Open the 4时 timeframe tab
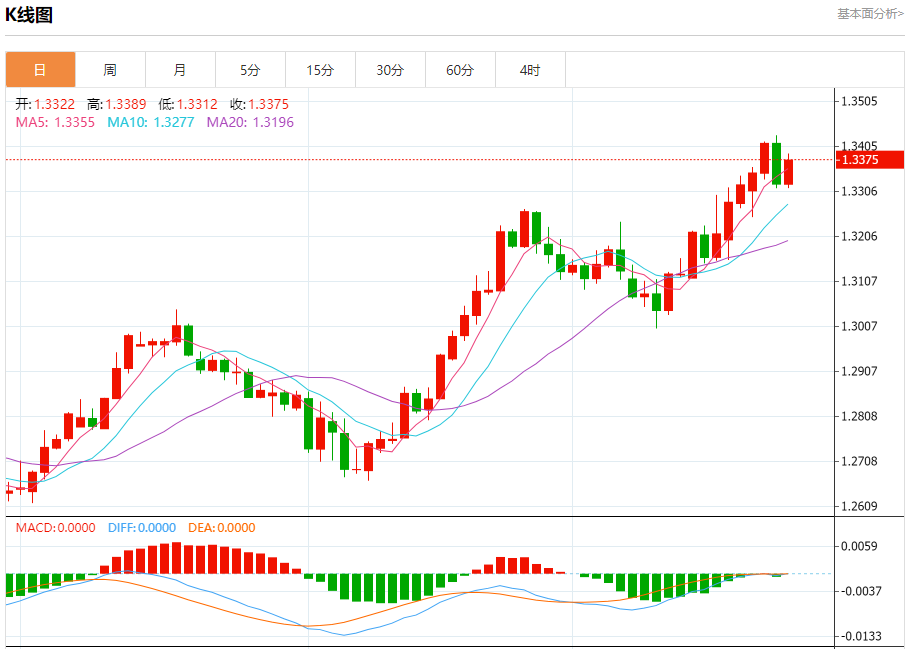 point(530,70)
